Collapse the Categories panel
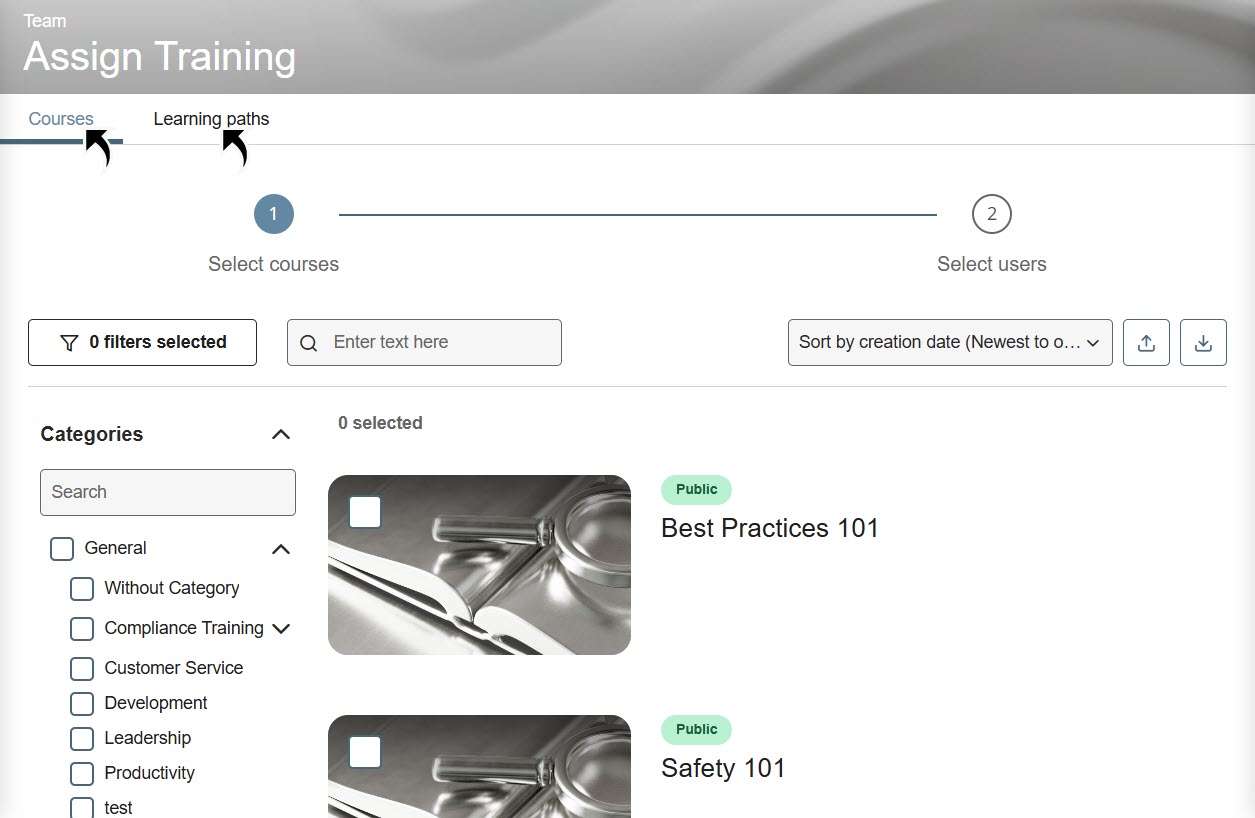 pyautogui.click(x=281, y=434)
